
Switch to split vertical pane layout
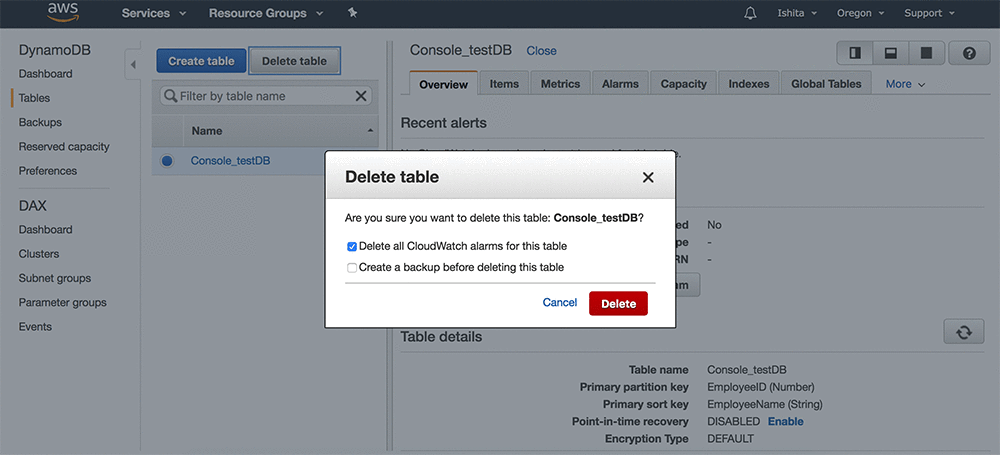(855, 54)
